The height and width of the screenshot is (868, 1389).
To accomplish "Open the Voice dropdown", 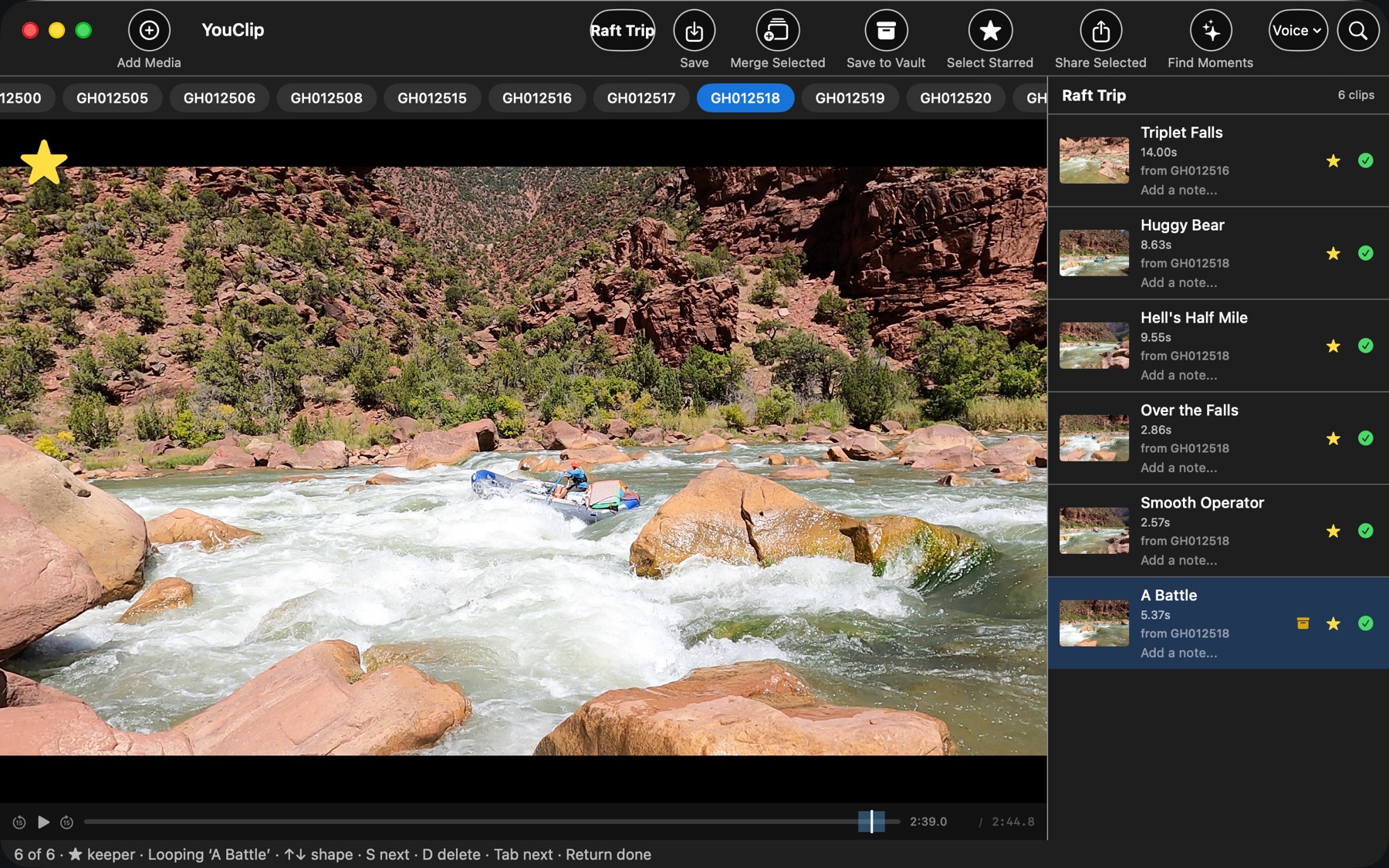I will point(1298,30).
